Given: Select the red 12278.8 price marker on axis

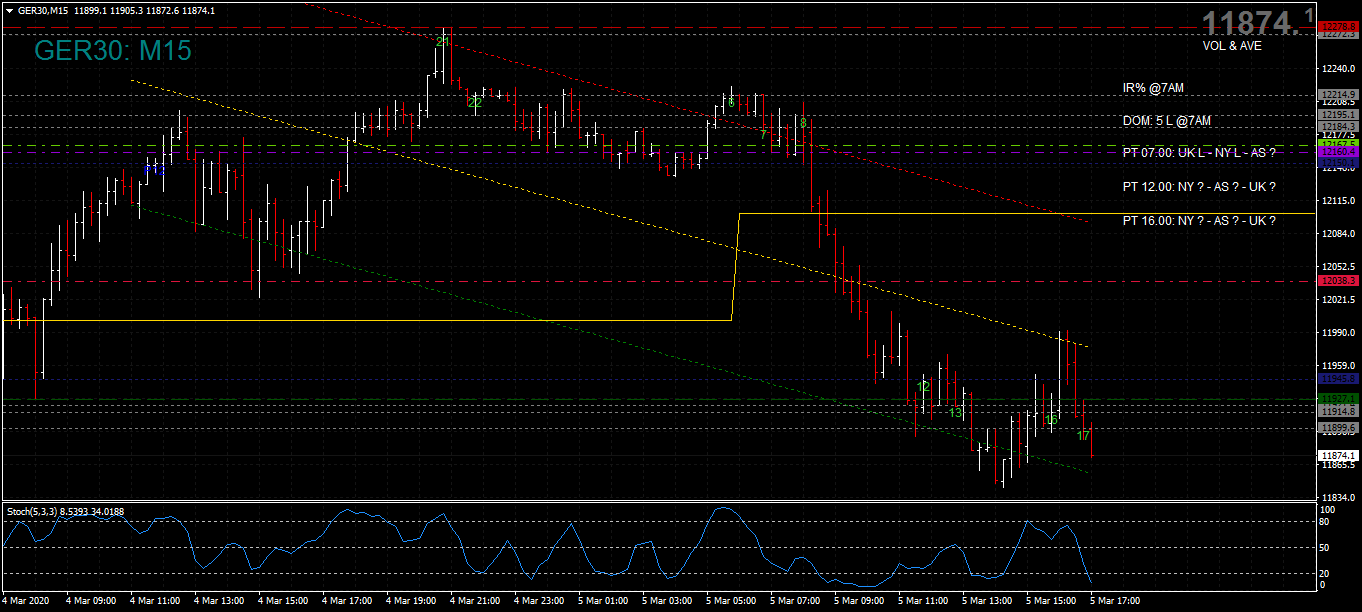Looking at the screenshot, I should click(1336, 28).
